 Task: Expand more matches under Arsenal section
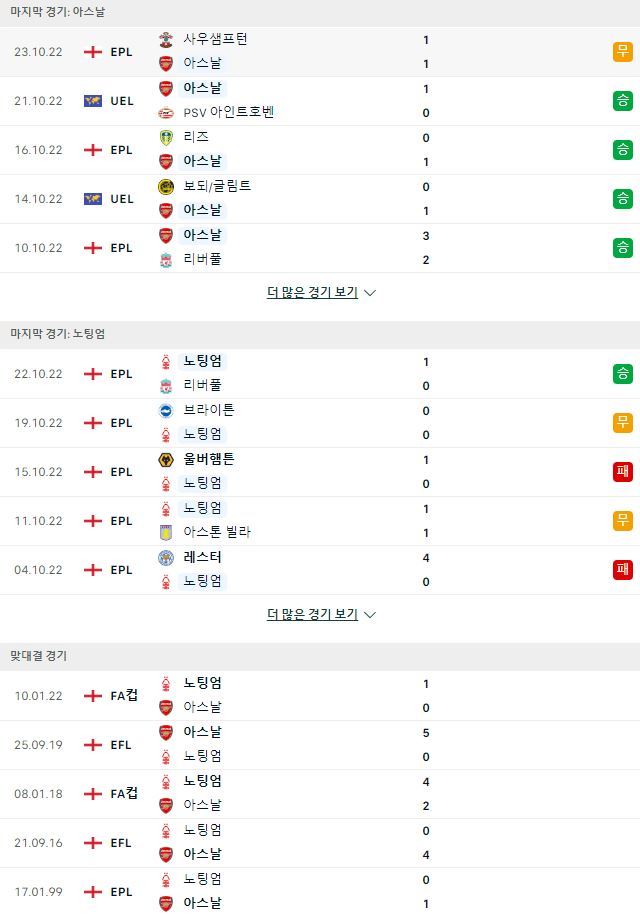click(x=312, y=292)
